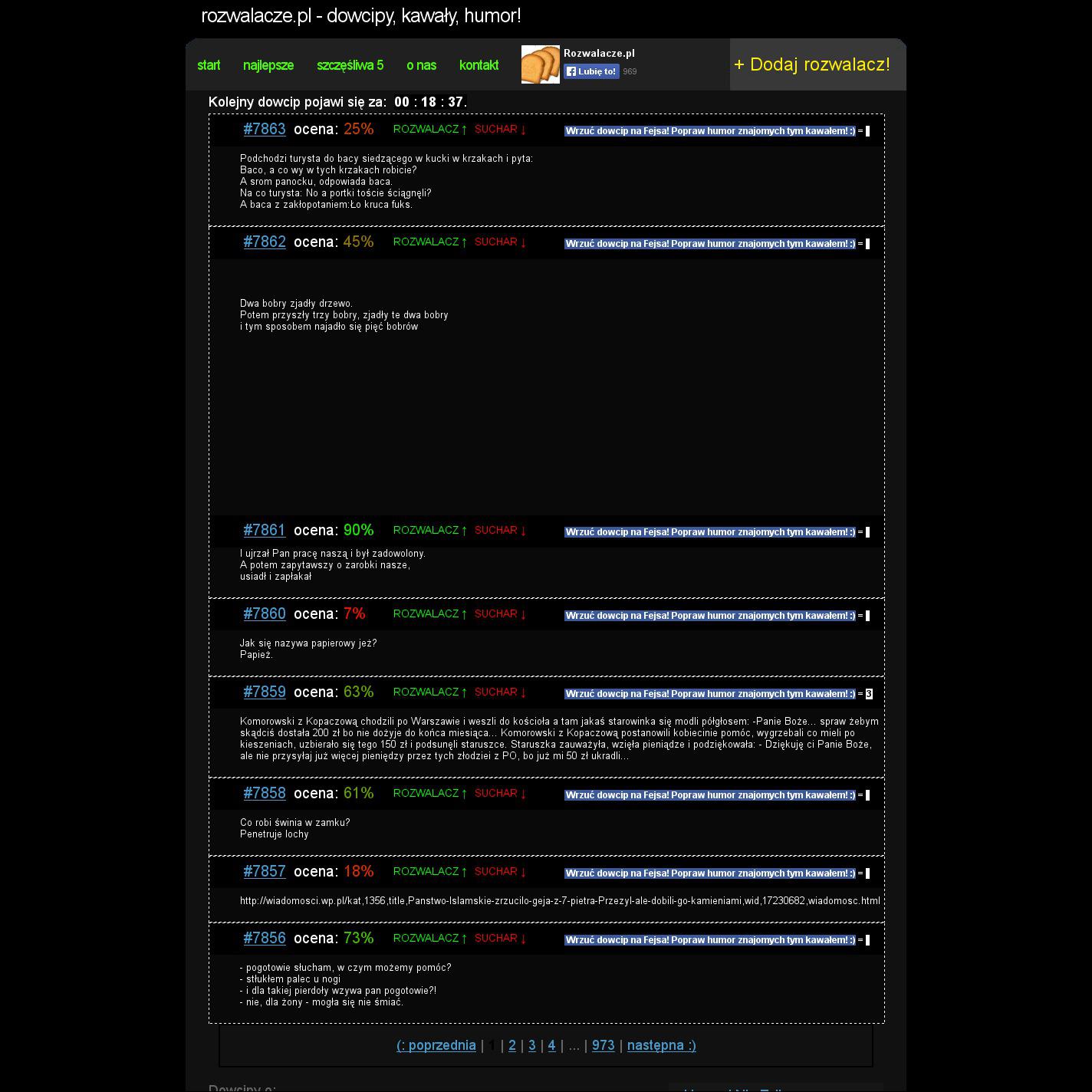Click the 'start' navigation link
The height and width of the screenshot is (1092, 1092).
(209, 65)
